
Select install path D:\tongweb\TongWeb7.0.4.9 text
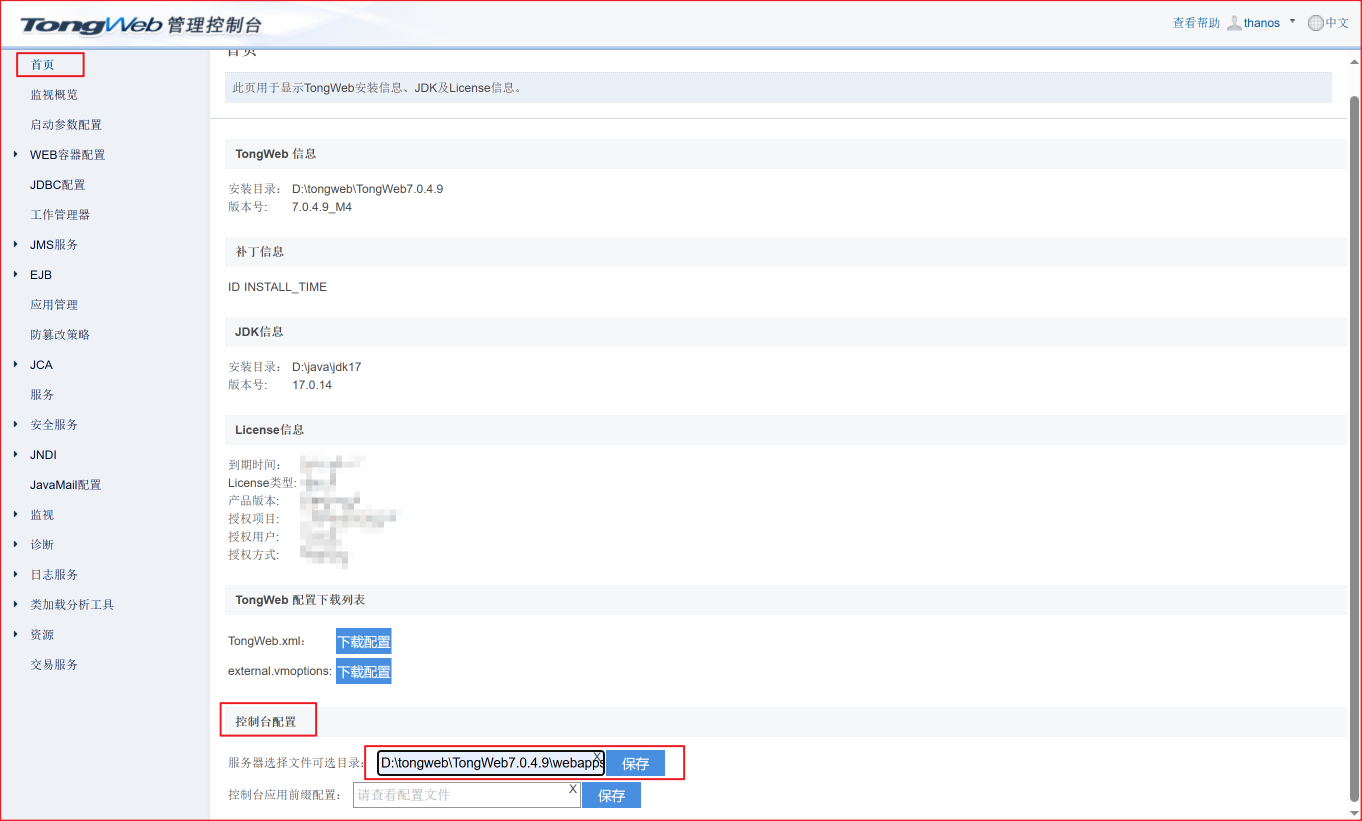point(367,189)
